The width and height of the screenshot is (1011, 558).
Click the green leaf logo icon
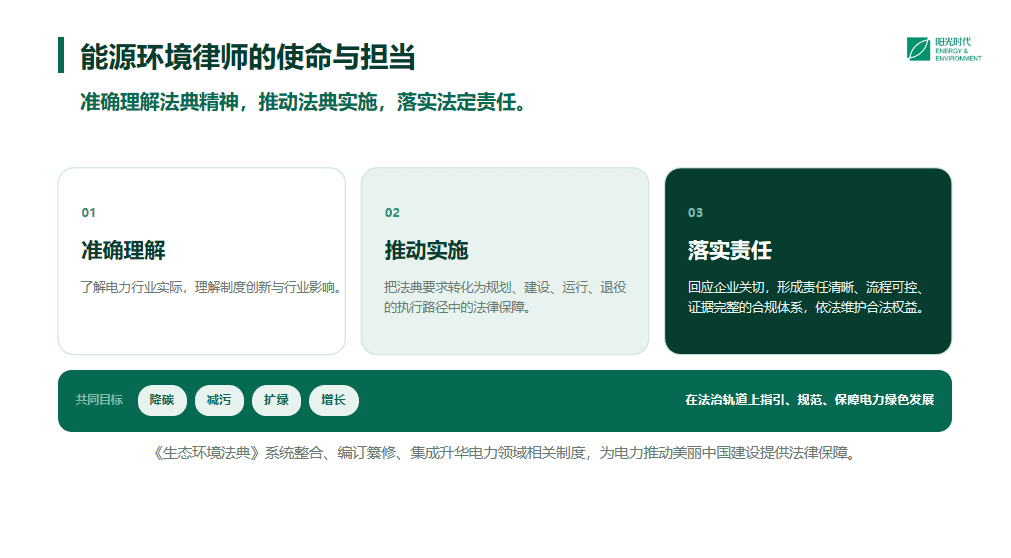(918, 49)
